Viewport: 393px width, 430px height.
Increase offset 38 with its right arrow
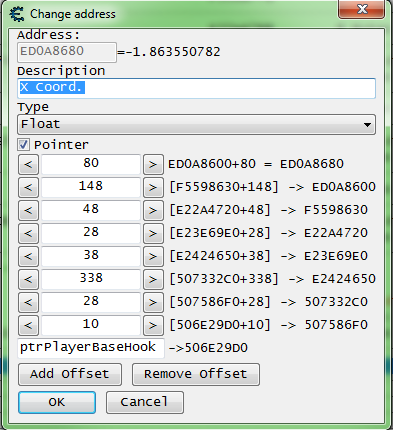point(153,256)
